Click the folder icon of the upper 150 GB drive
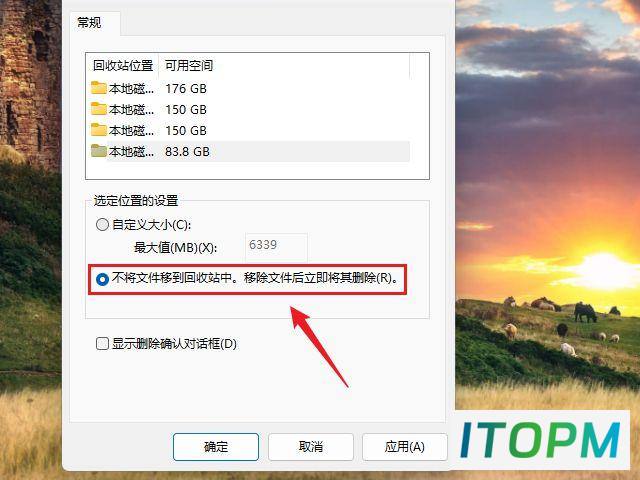 click(99, 109)
